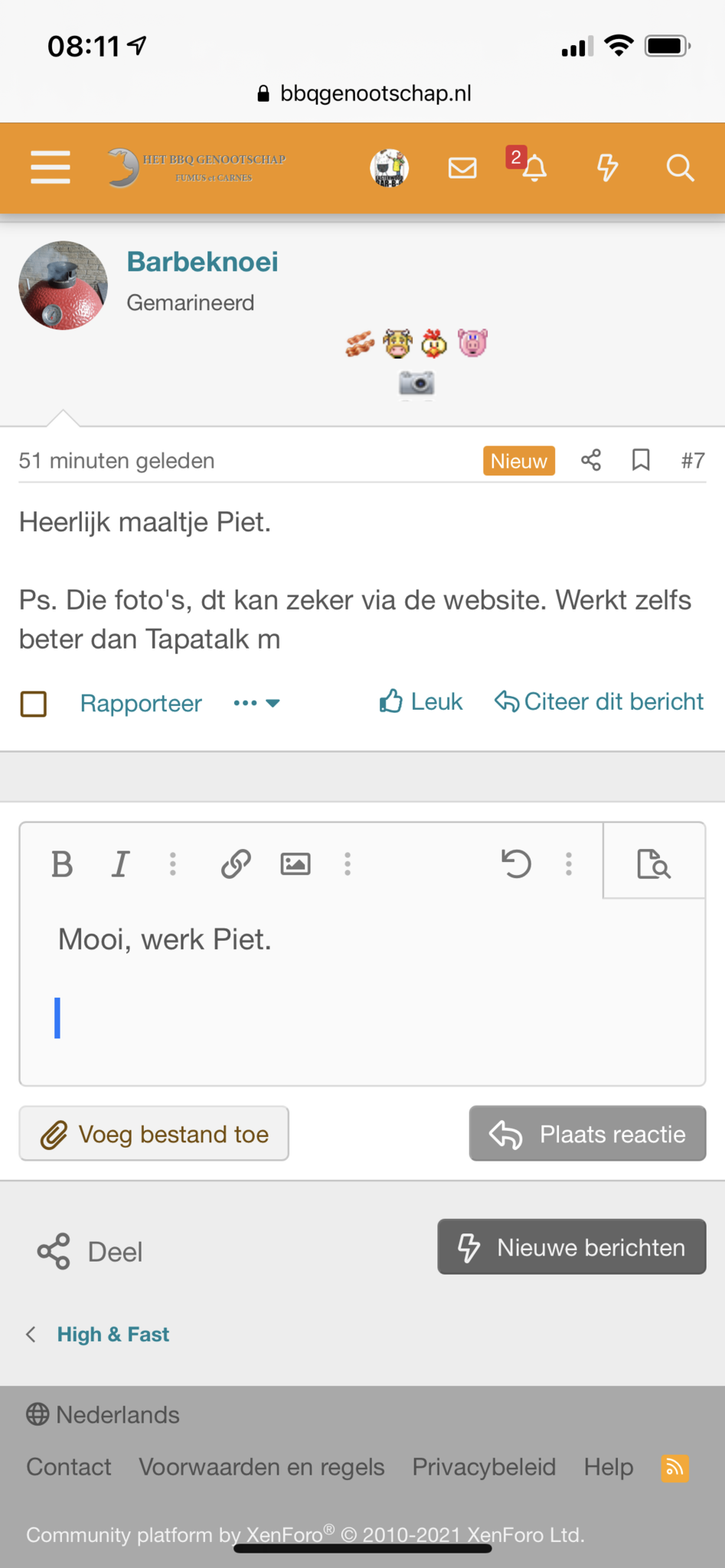Insert a link in the reply
This screenshot has width=725, height=1568.
236,864
